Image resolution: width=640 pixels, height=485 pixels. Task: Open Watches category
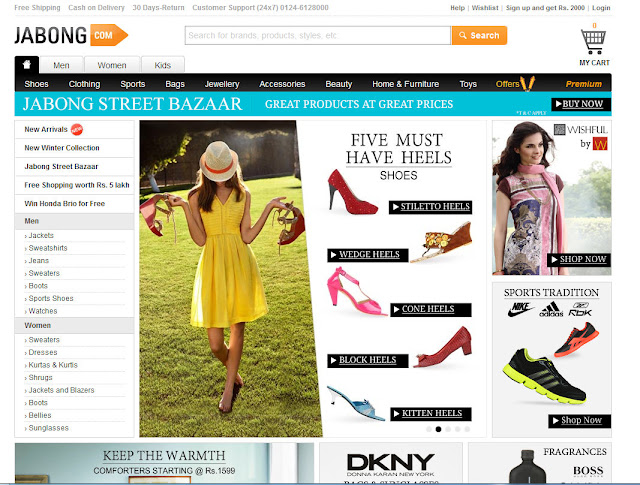point(42,311)
